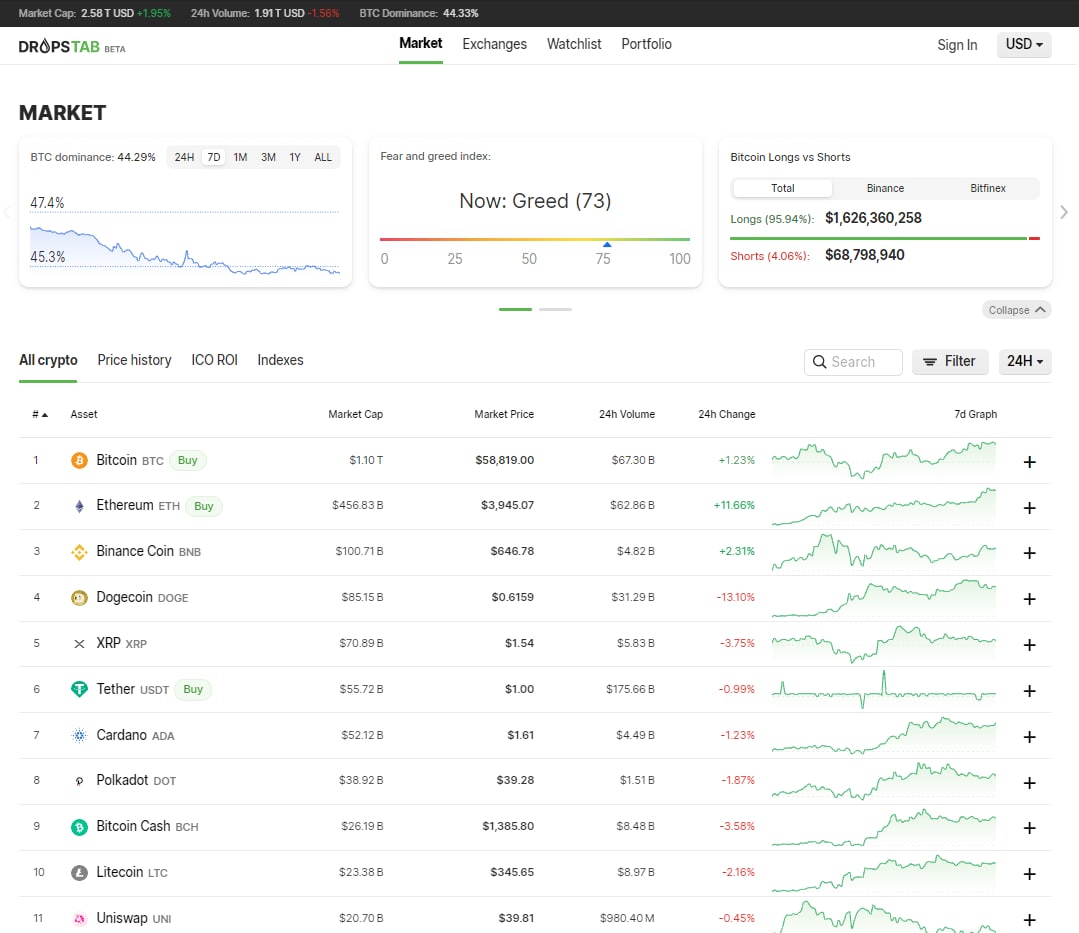Click the Uniswap logo icon
Screen dimensions: 1079x933
[79, 919]
